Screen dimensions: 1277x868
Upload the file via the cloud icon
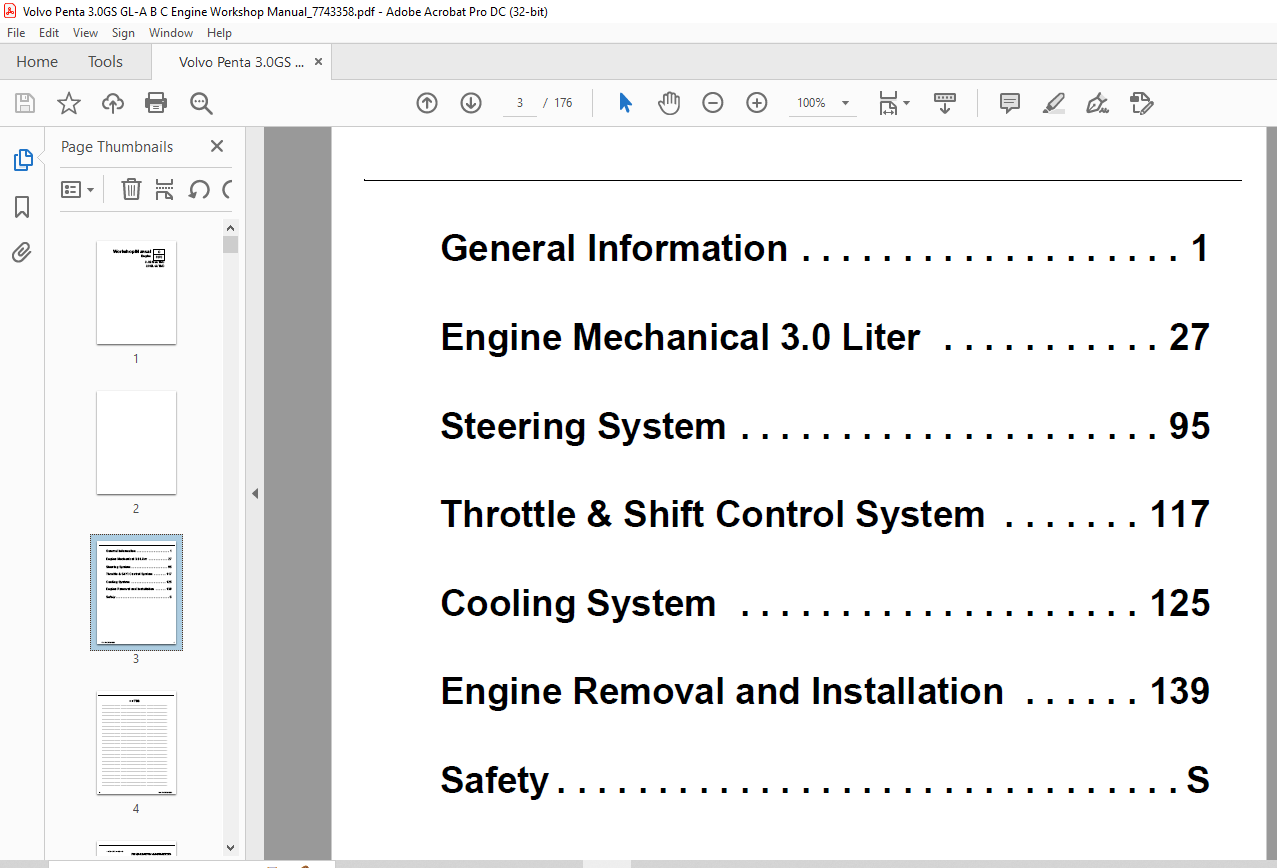click(113, 103)
